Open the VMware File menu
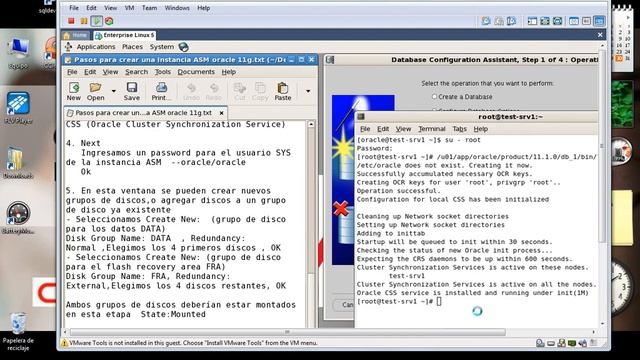This screenshot has height=360, width=640. click(74, 8)
